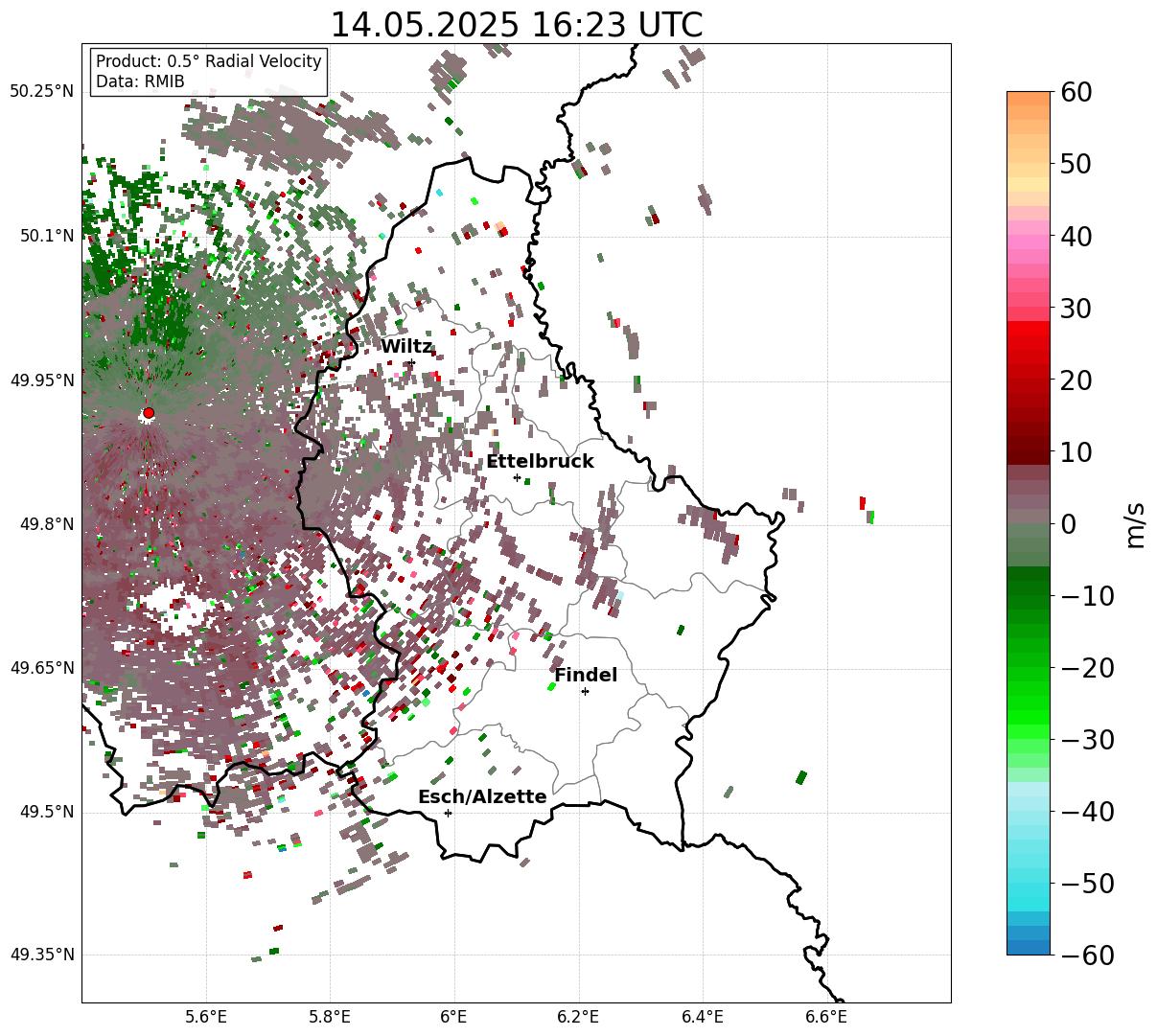Click the "Product: 0.5° Radial Velocity" text
Image resolution: width=1157 pixels, height=1036 pixels.
pos(209,61)
